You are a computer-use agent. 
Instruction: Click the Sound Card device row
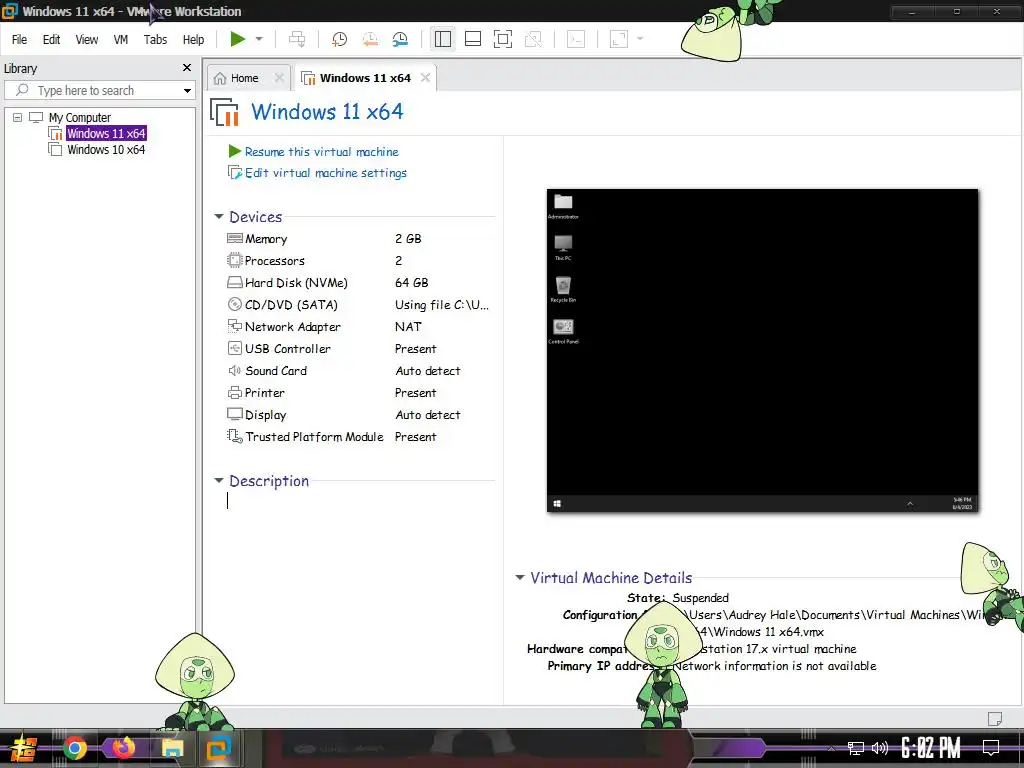359,371
